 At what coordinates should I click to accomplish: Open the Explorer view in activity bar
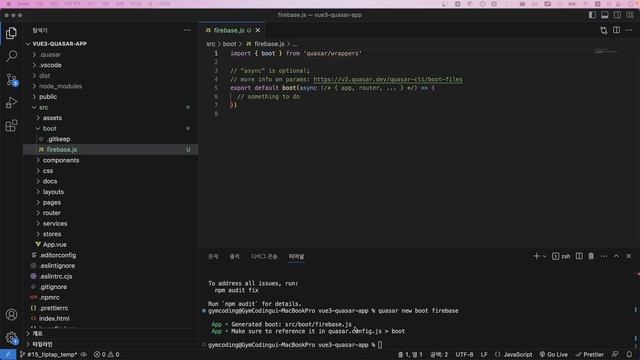[11, 33]
